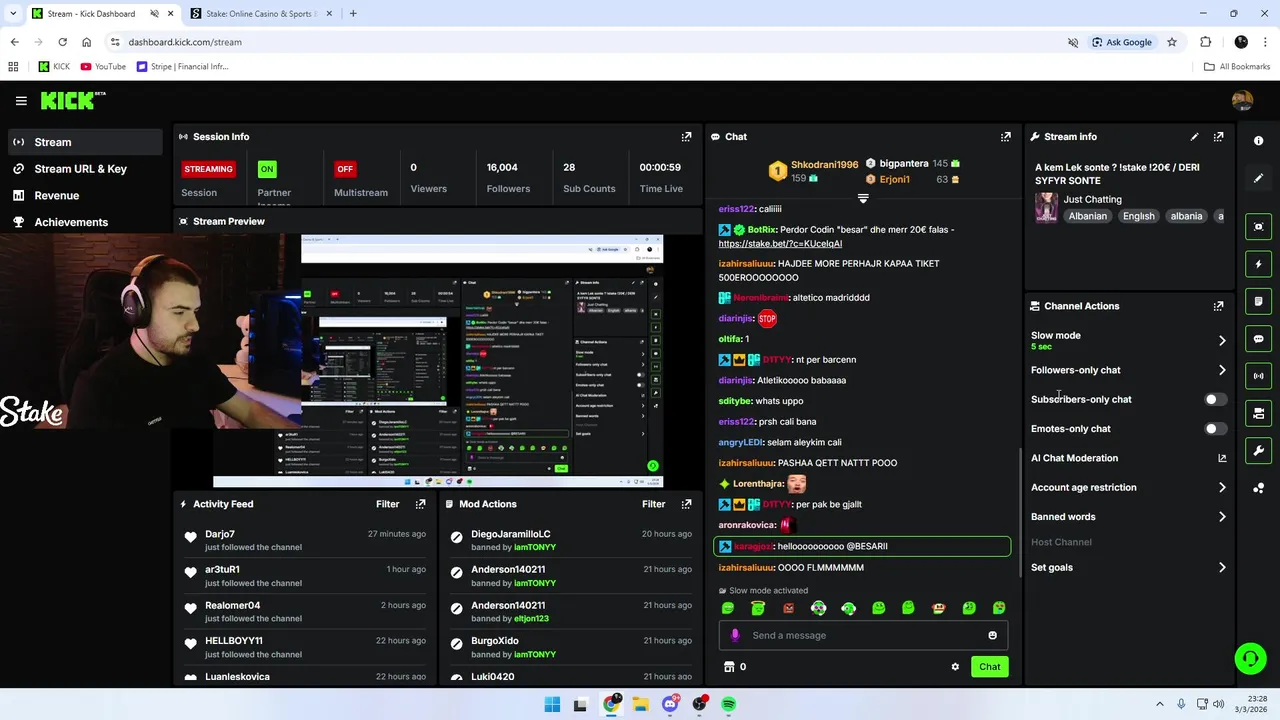Pop out the Mod Actions panel
1280x720 pixels.
click(686, 504)
